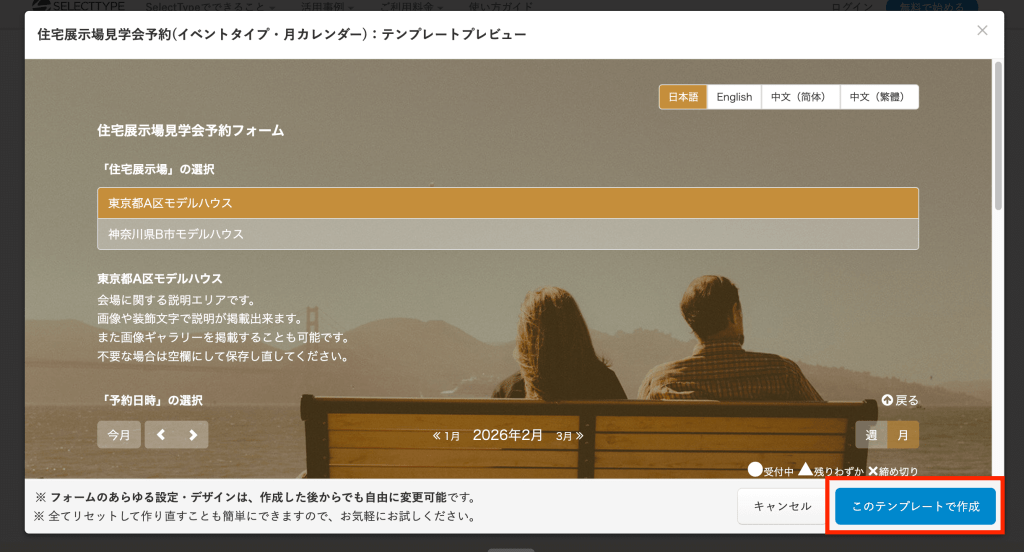Viewport: 1024px width, 552px height.
Task: Jump to next month via 3月»
Action: point(569,436)
